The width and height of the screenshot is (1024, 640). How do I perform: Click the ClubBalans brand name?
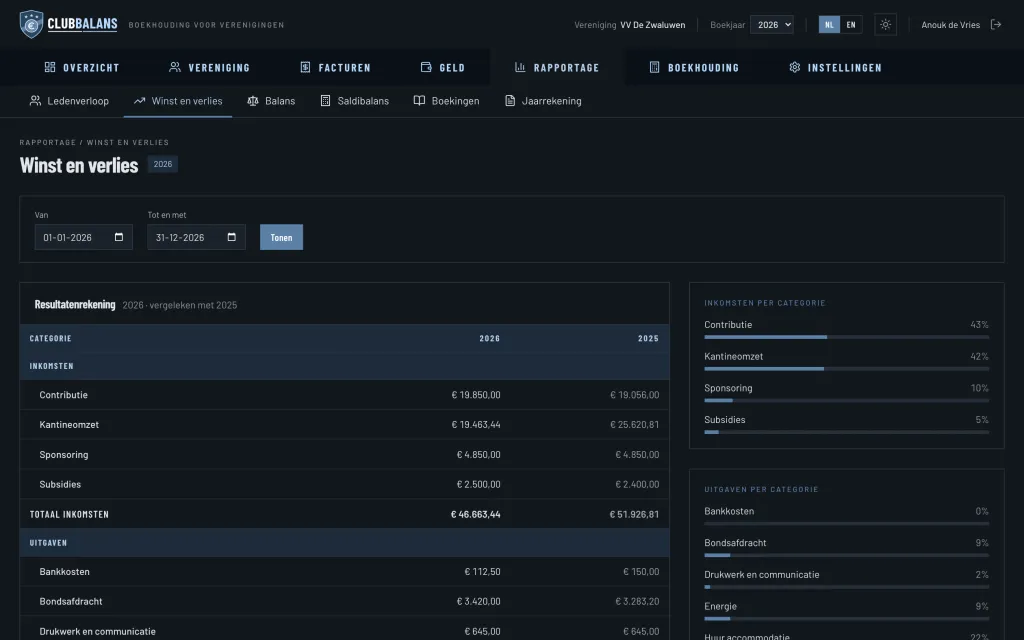pos(82,24)
